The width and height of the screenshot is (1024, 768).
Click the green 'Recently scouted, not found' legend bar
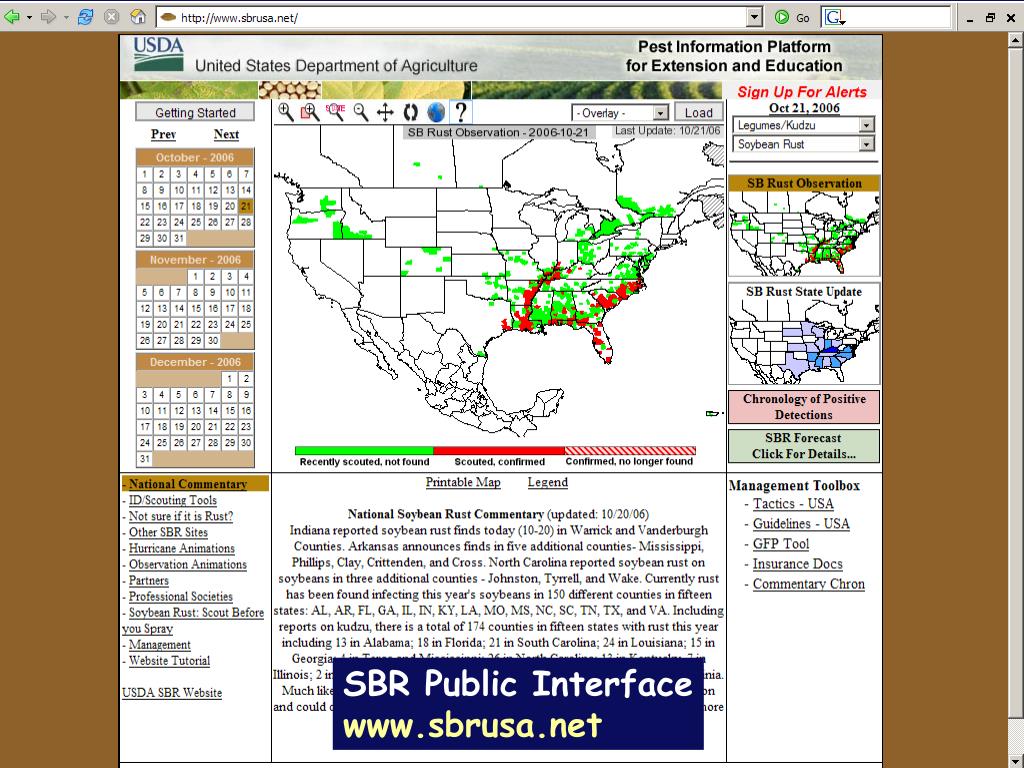(364, 451)
